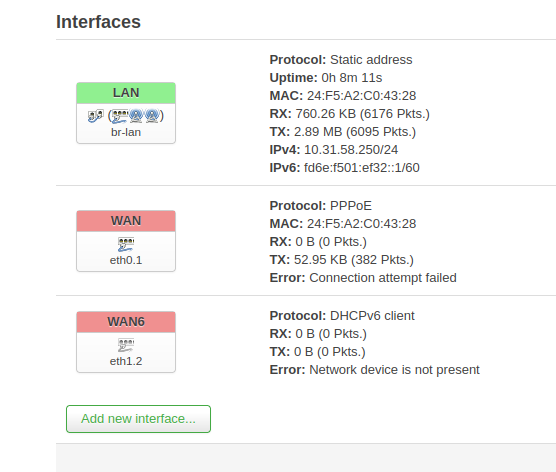Select LAN IPv4 address 10.31.58.250/24

point(351,150)
